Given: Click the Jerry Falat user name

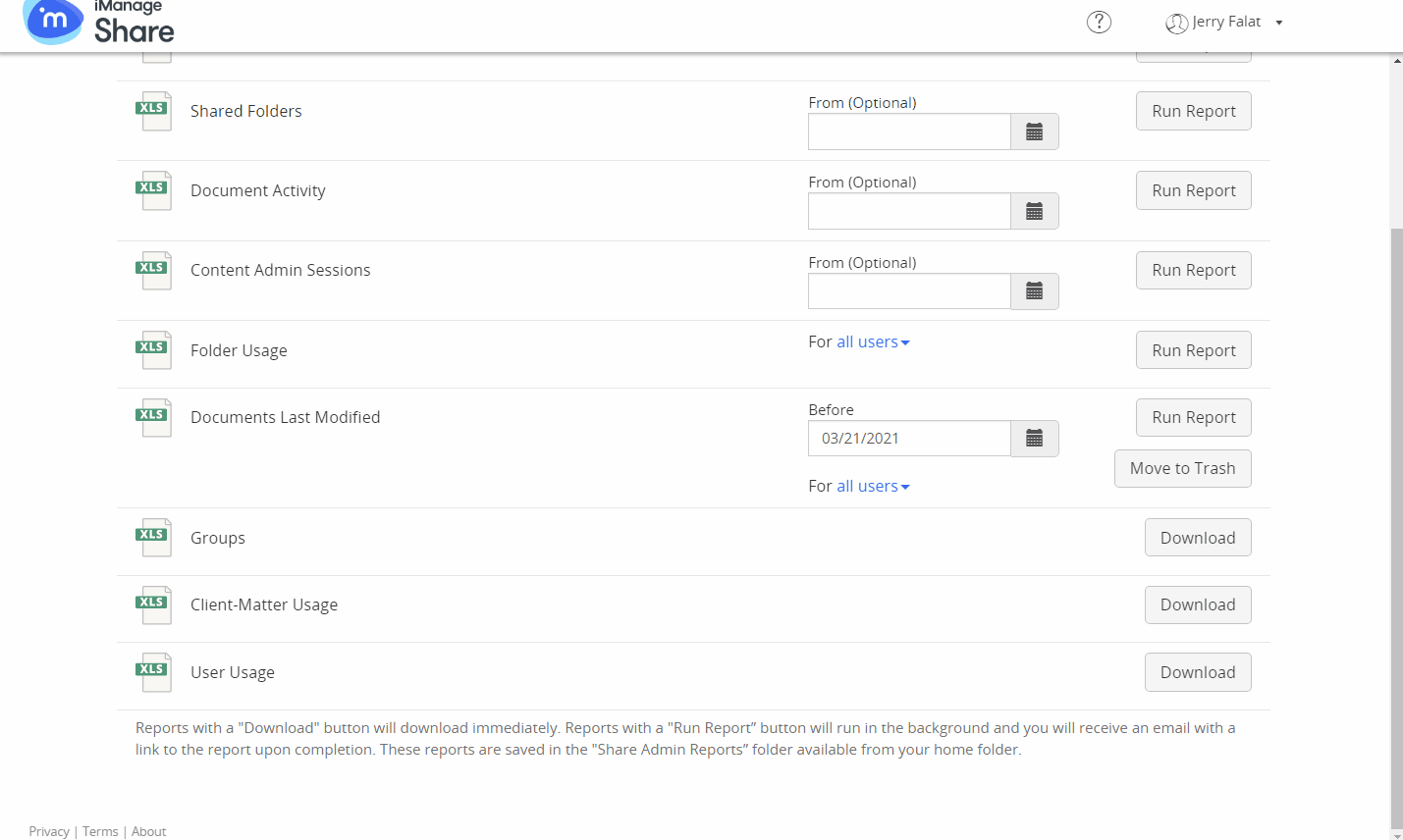Looking at the screenshot, I should pyautogui.click(x=1226, y=22).
